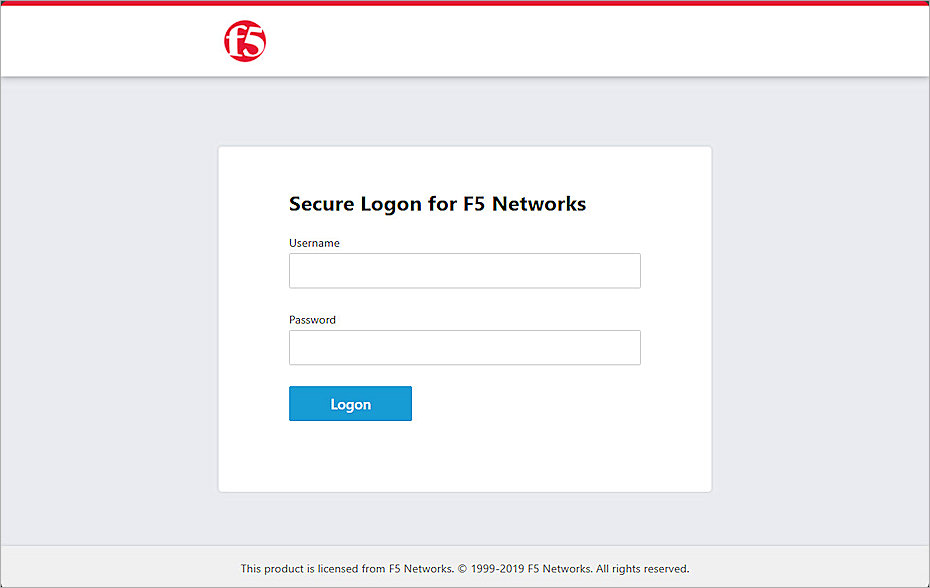The image size is (930, 588).
Task: Click the gray page background area
Action: pos(100,300)
